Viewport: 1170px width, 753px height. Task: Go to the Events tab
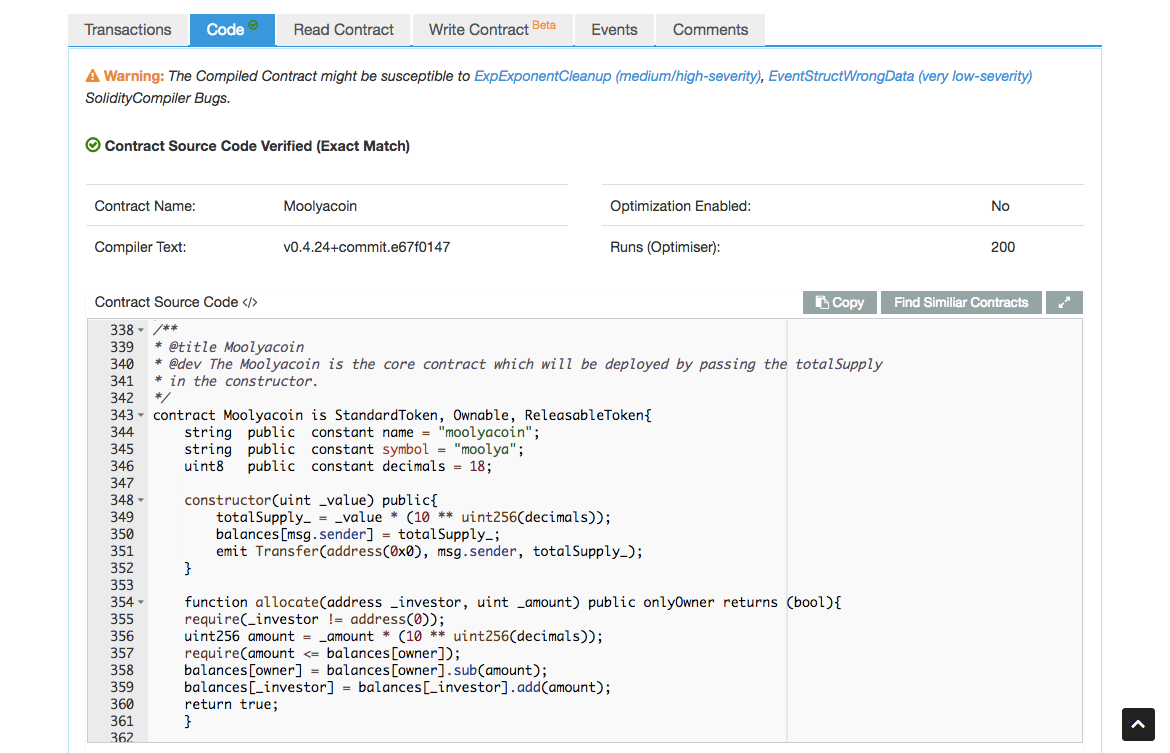614,30
